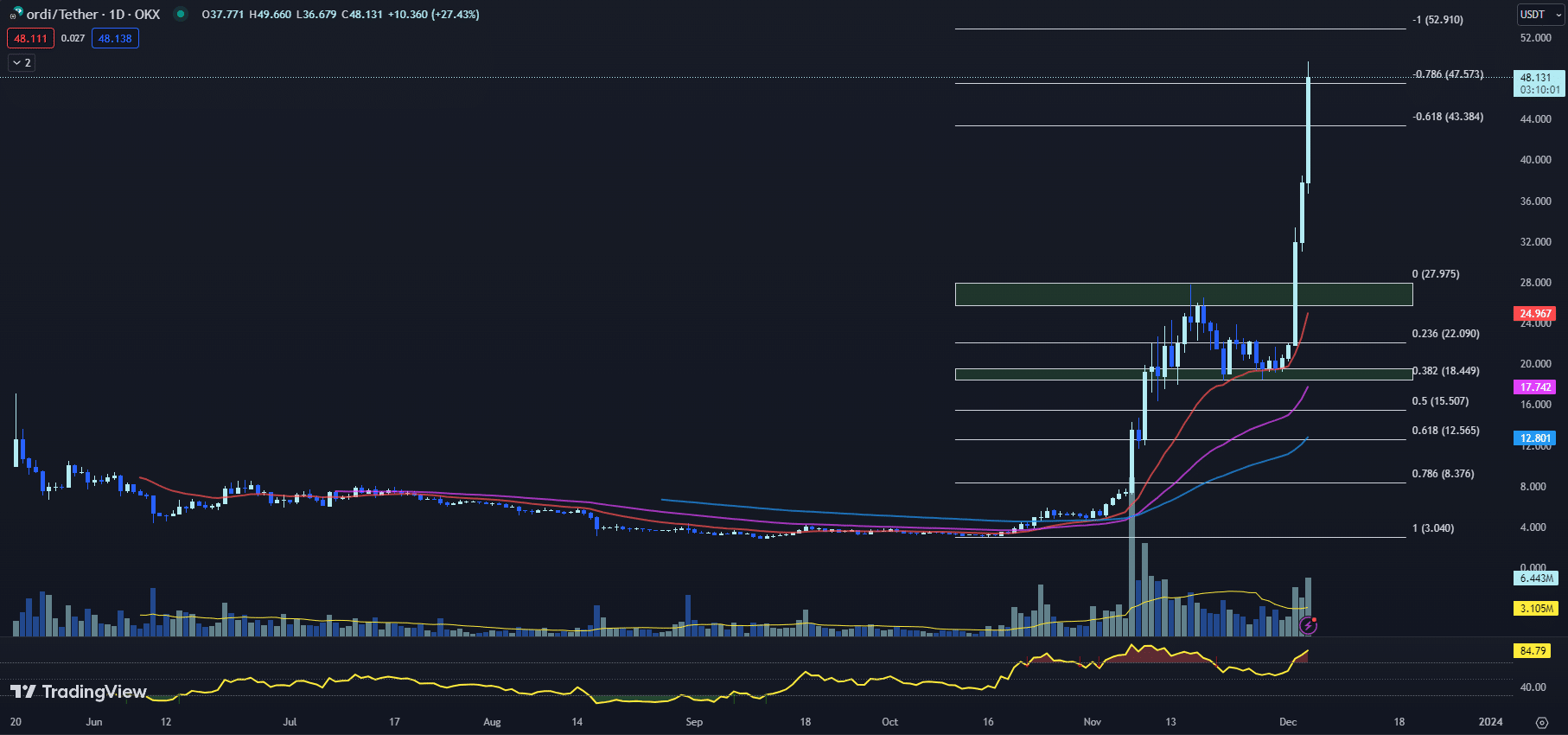Click the yellow 3.105M volume average label
1568x735 pixels.
[x=1536, y=609]
